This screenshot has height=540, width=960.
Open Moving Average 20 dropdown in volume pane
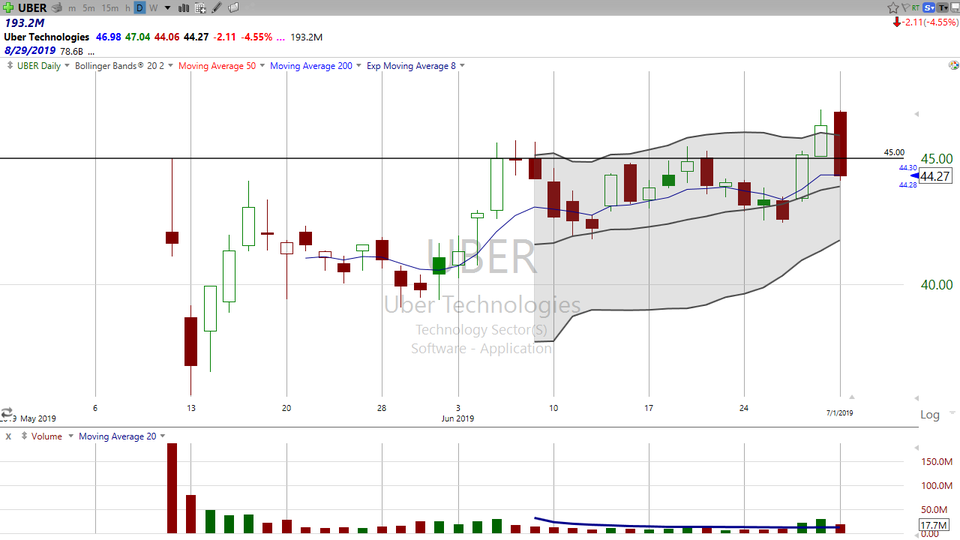coord(162,436)
